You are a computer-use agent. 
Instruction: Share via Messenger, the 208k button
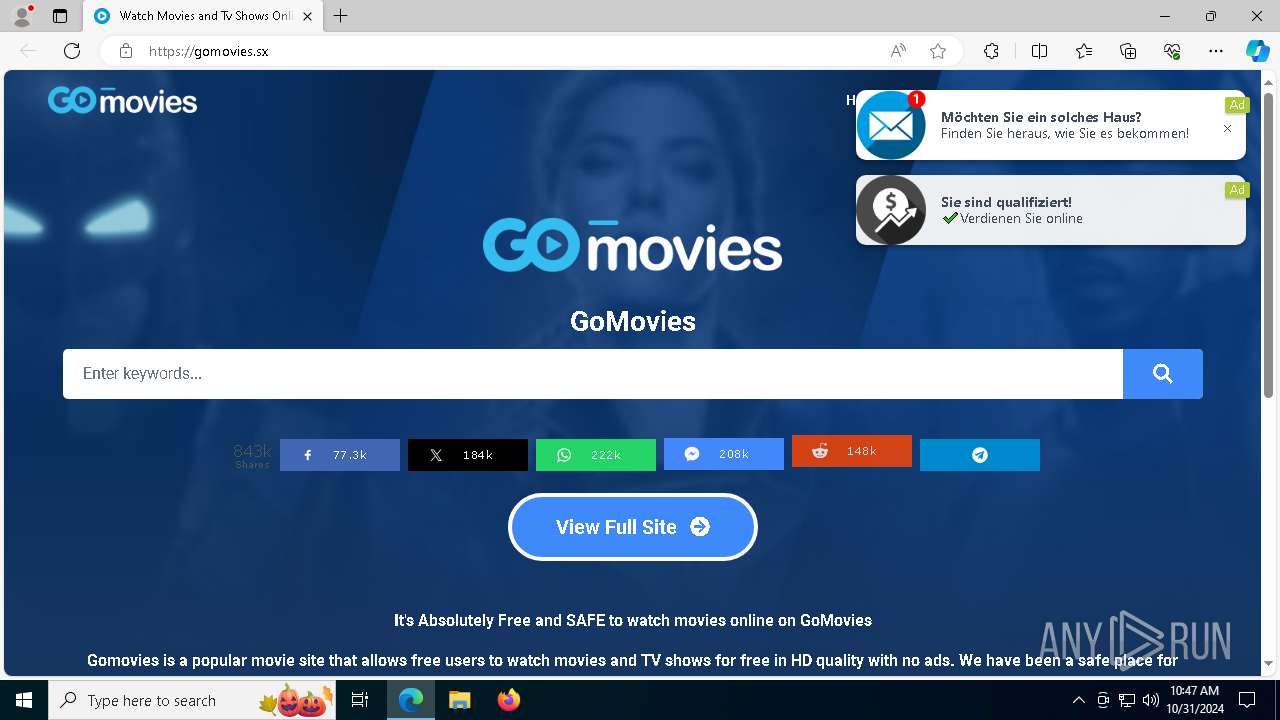(x=724, y=454)
